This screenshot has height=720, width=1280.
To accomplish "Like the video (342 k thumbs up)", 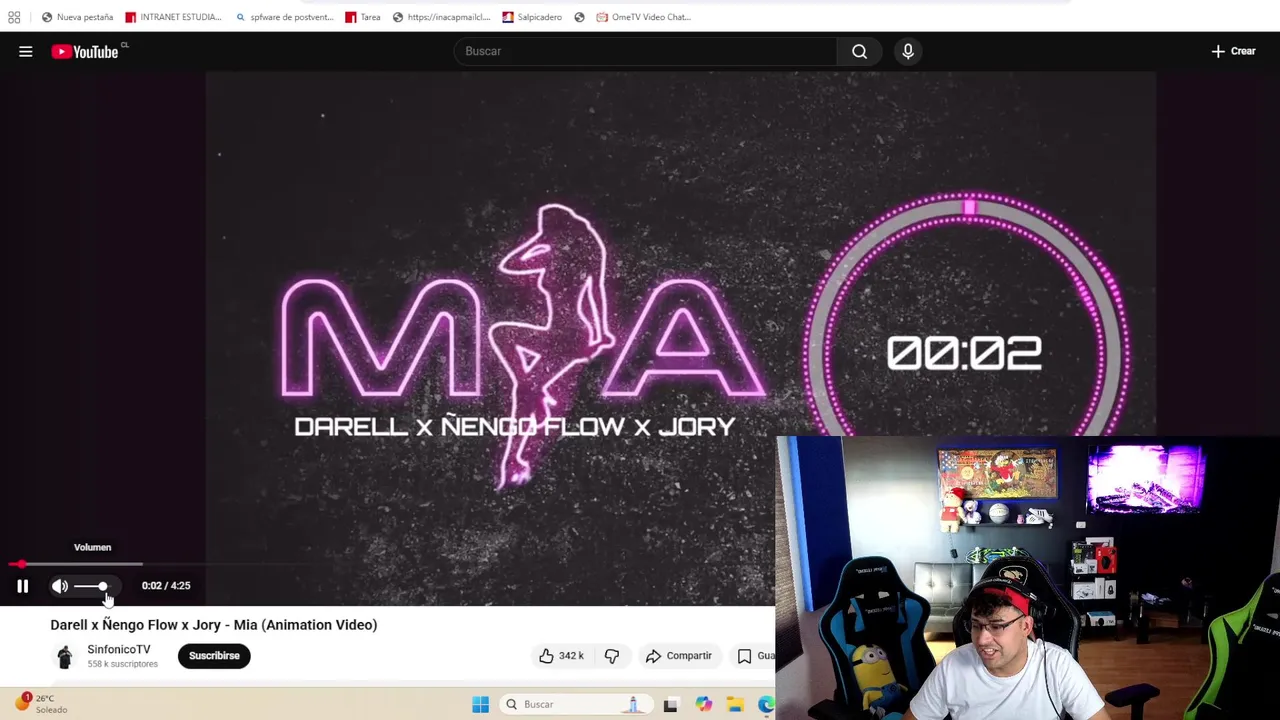I will click(561, 656).
